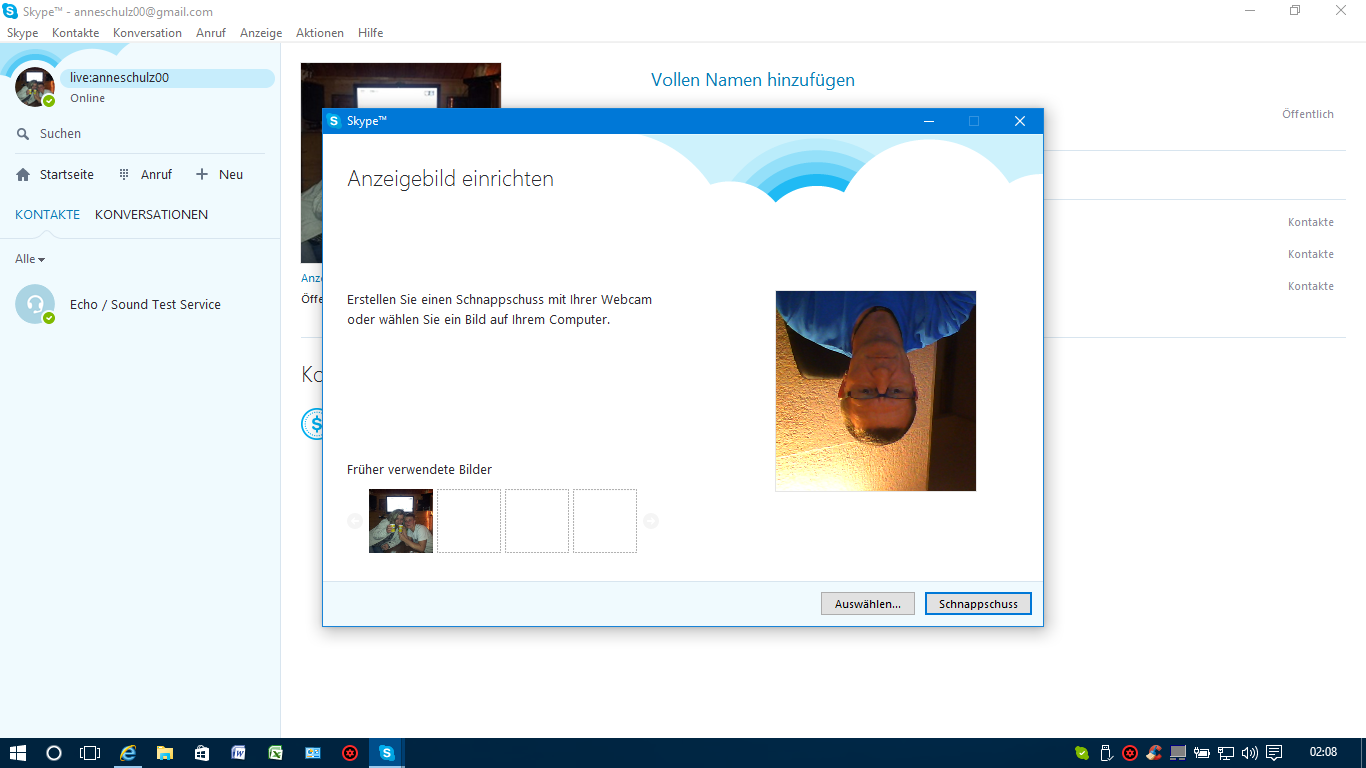Click the Skype logo in dialog title bar

334,121
